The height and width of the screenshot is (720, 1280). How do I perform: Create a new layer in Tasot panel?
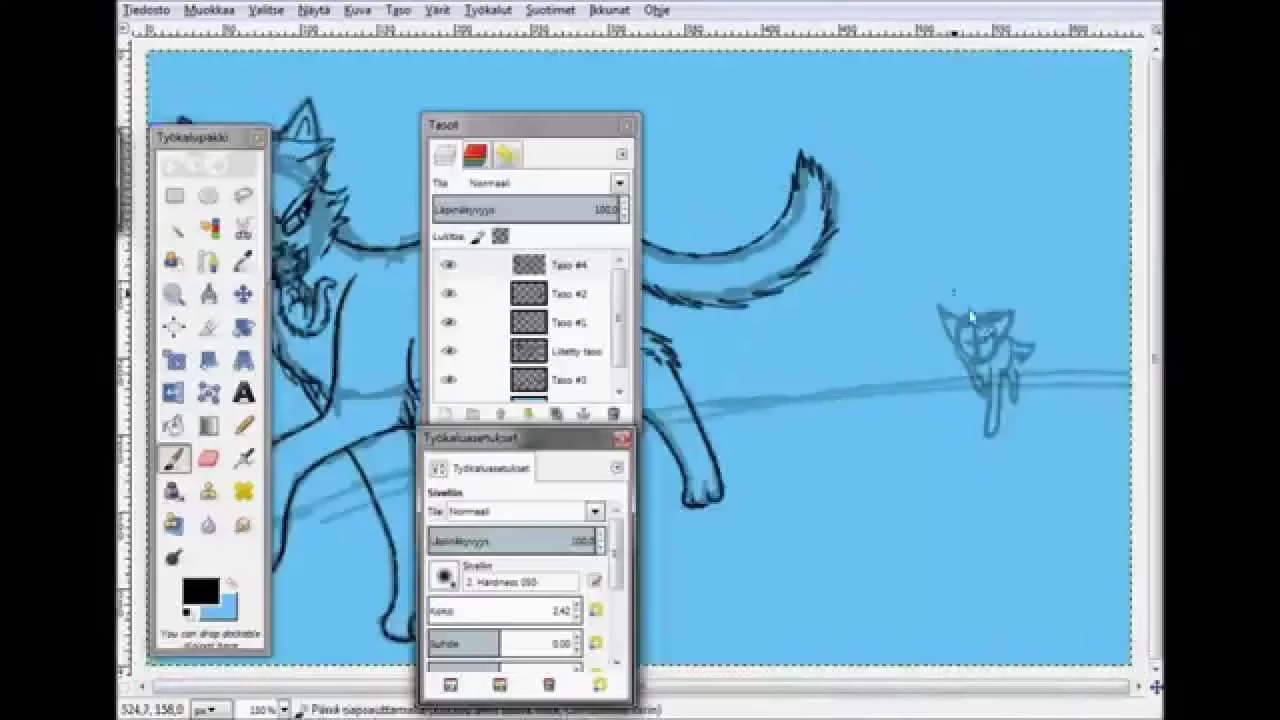(445, 414)
